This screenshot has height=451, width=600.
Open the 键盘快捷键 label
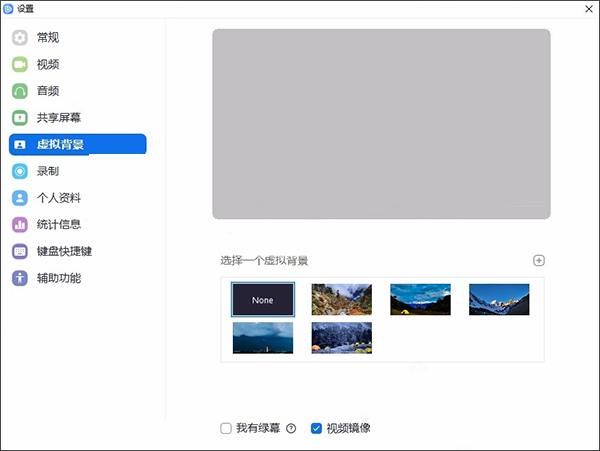[64, 251]
